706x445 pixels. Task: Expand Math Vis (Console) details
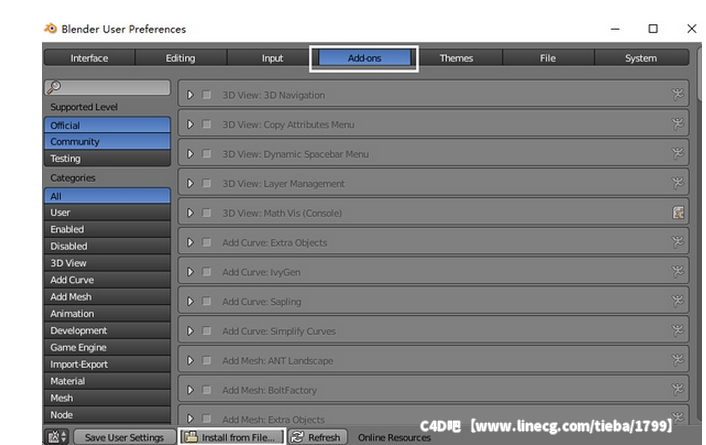pyautogui.click(x=190, y=213)
